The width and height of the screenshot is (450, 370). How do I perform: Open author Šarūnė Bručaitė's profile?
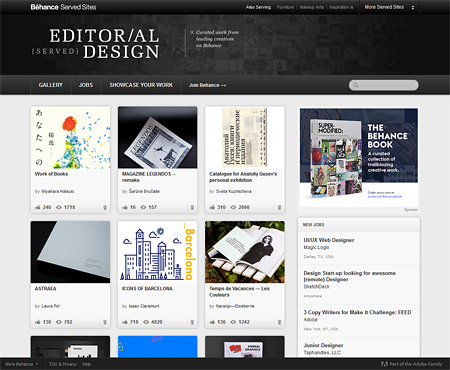144,191
